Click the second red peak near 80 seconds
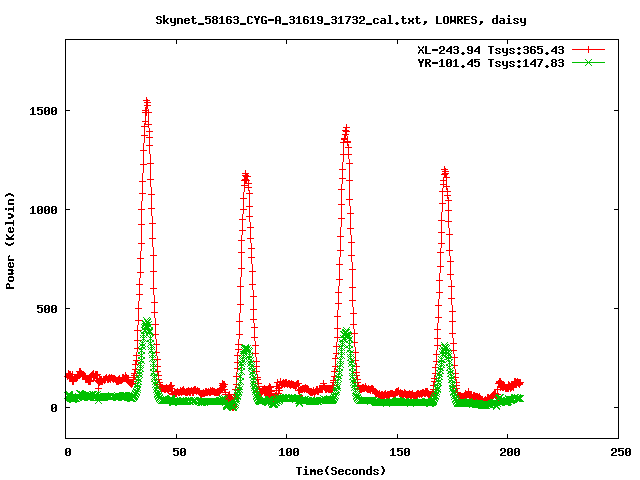 coord(246,176)
